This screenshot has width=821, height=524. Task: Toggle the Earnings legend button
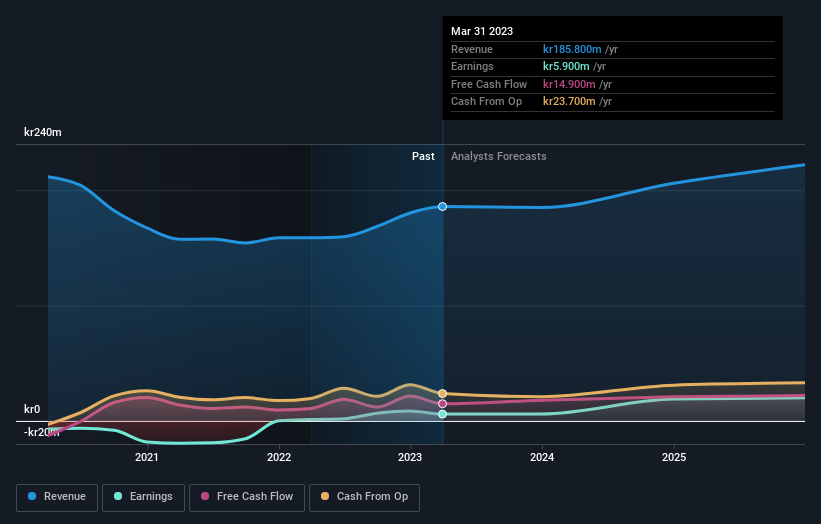pyautogui.click(x=143, y=497)
